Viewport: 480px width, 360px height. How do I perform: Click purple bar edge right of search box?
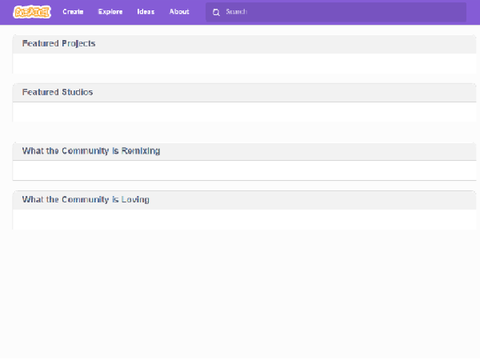(473, 12)
